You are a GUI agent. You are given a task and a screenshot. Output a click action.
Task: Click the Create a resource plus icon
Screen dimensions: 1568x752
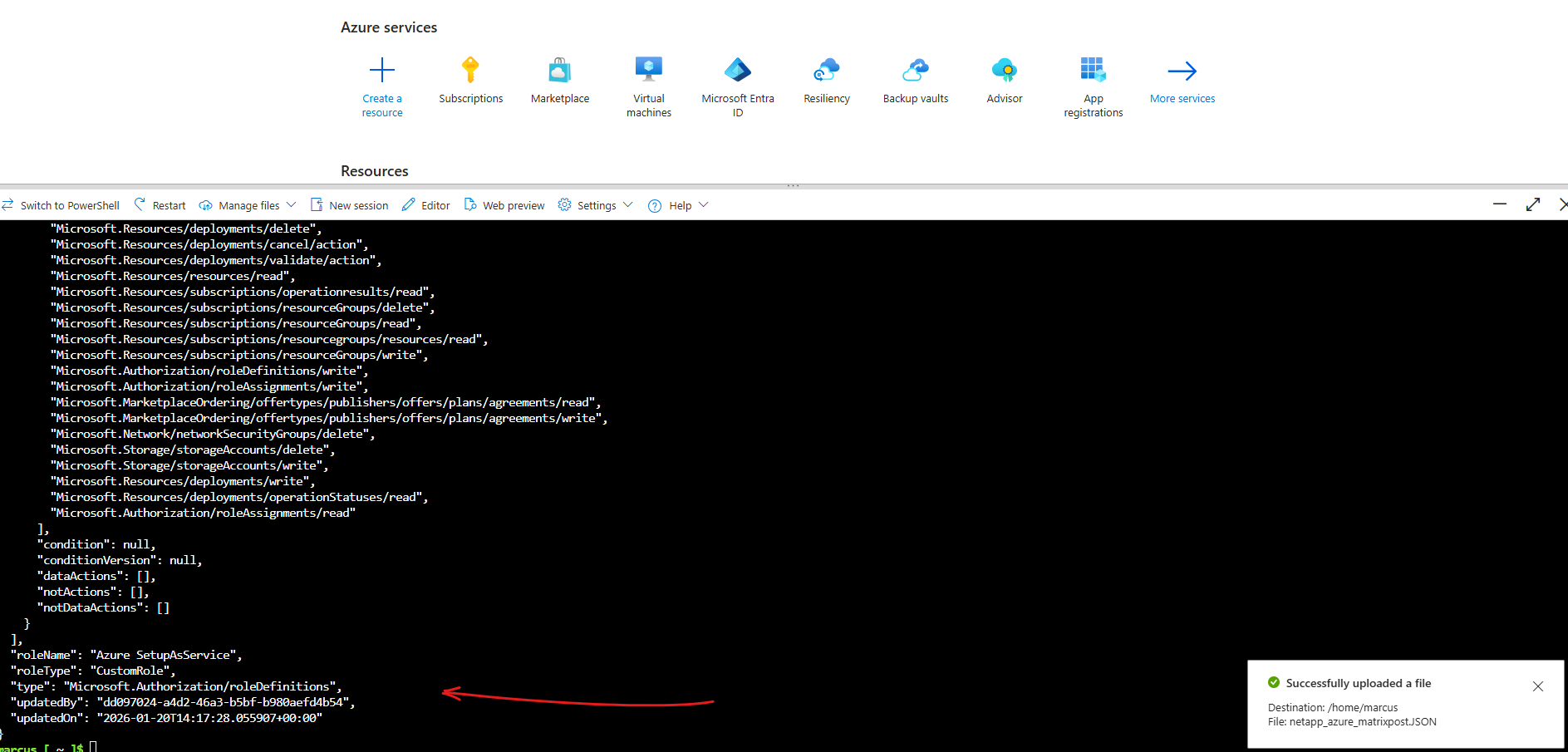382,70
